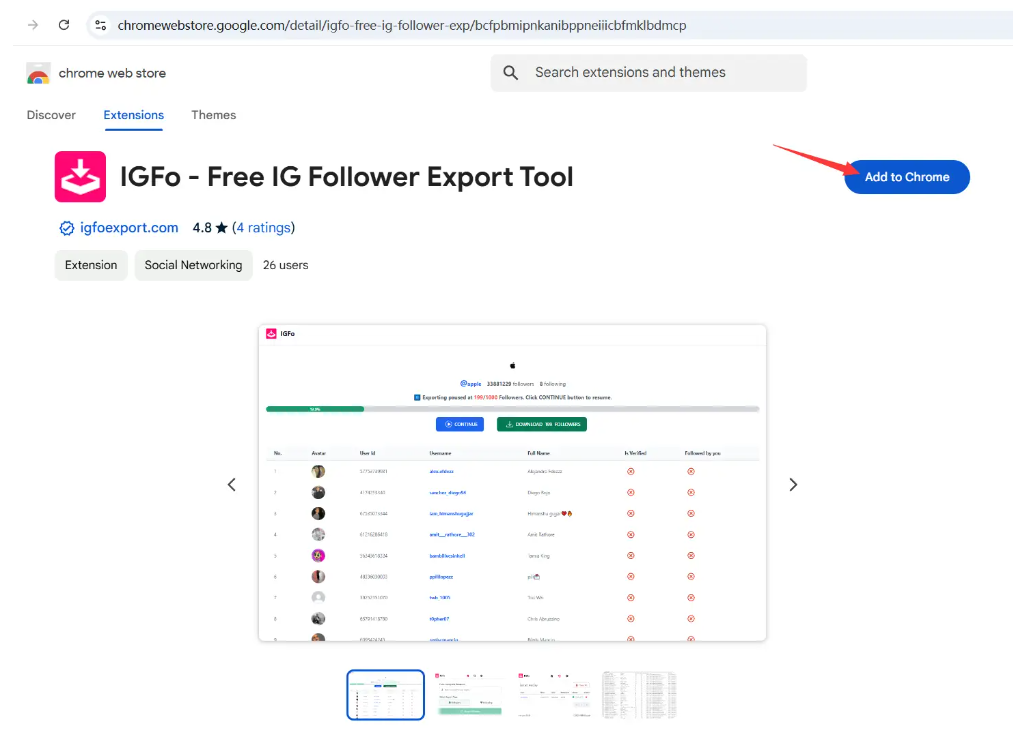Click the Chrome Web Store logo

pos(38,73)
